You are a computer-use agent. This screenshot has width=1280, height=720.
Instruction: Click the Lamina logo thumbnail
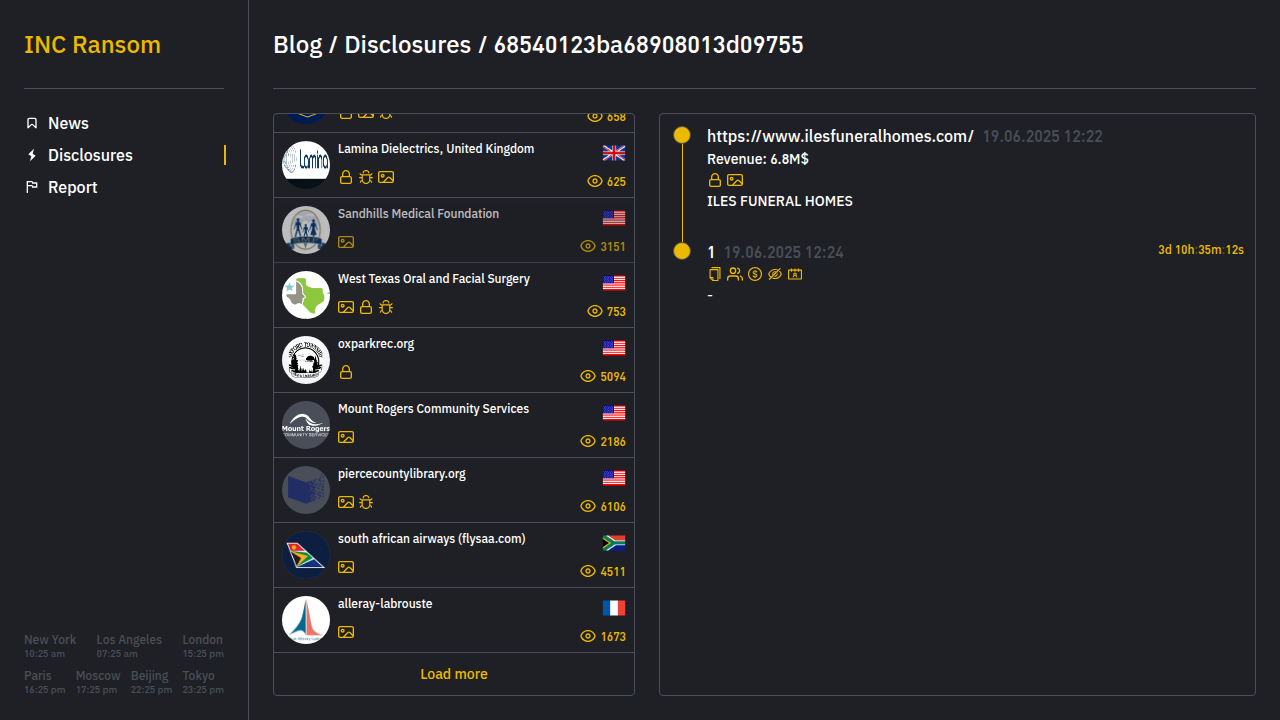pyautogui.click(x=306, y=165)
